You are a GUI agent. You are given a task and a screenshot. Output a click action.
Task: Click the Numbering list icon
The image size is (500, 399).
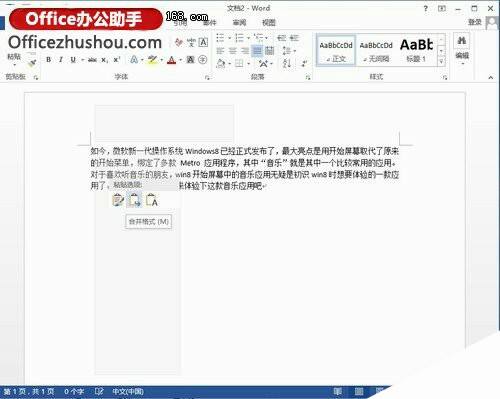239,38
